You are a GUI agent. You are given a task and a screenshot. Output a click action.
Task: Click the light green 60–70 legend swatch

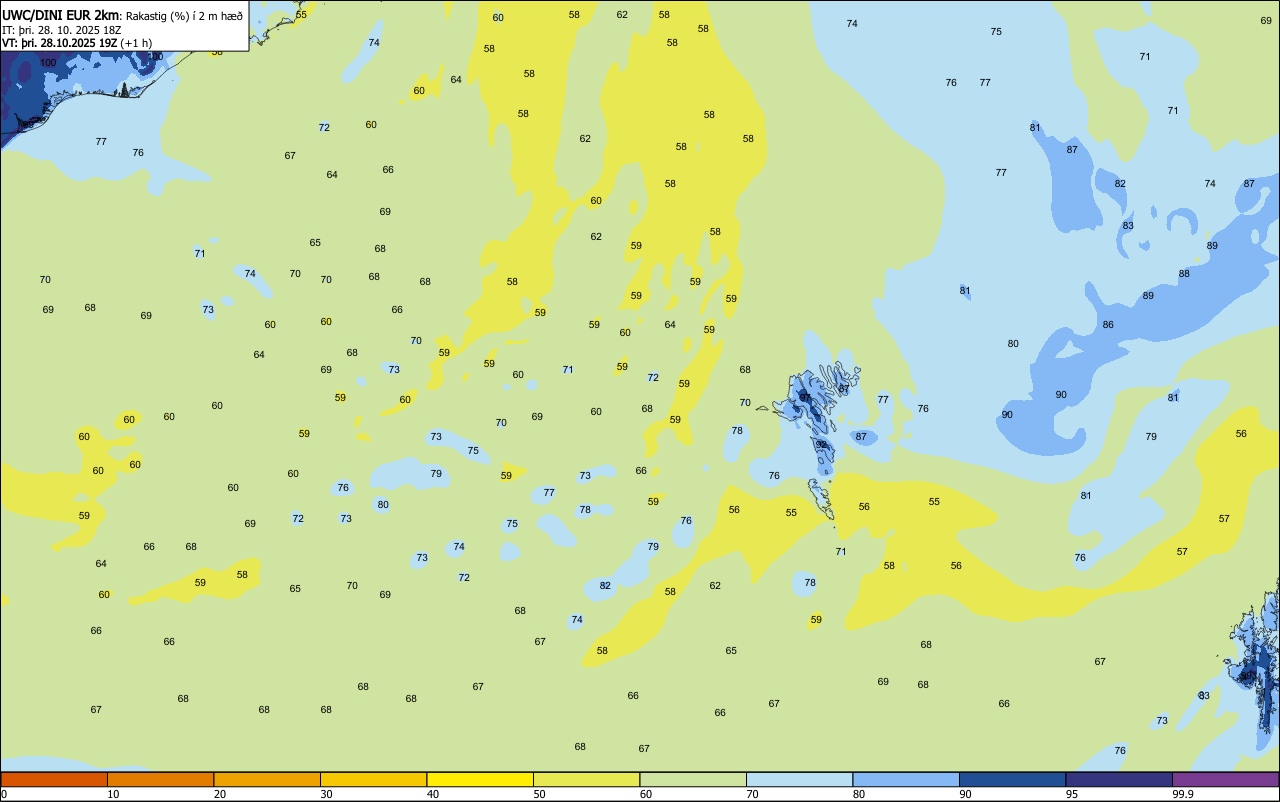tap(693, 779)
